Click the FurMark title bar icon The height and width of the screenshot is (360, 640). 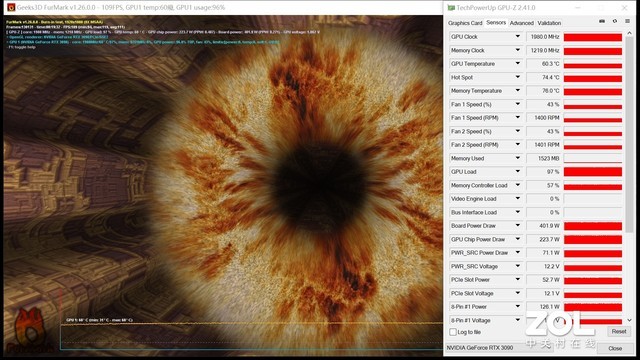pos(11,7)
